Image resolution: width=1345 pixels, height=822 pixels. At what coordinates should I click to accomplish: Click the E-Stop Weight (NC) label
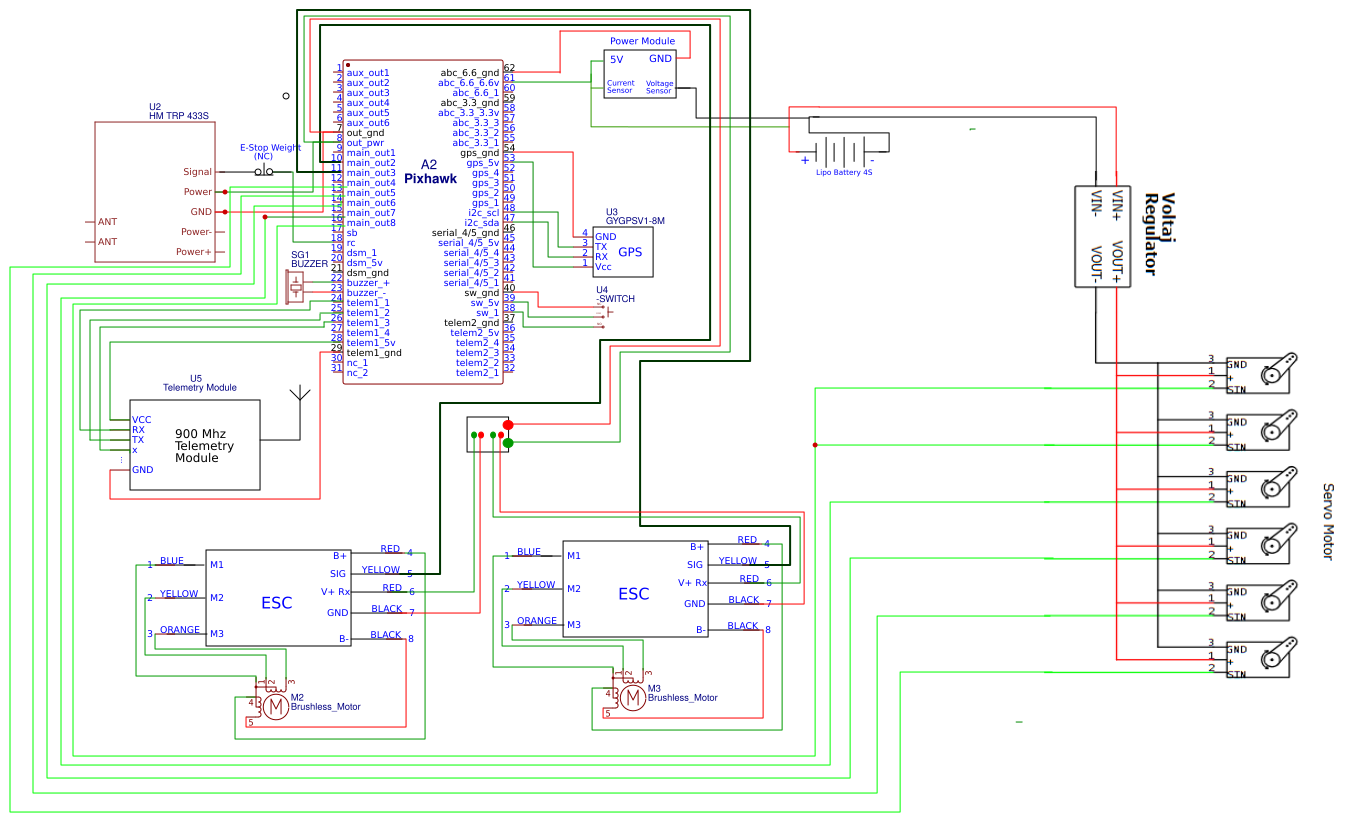[x=270, y=152]
